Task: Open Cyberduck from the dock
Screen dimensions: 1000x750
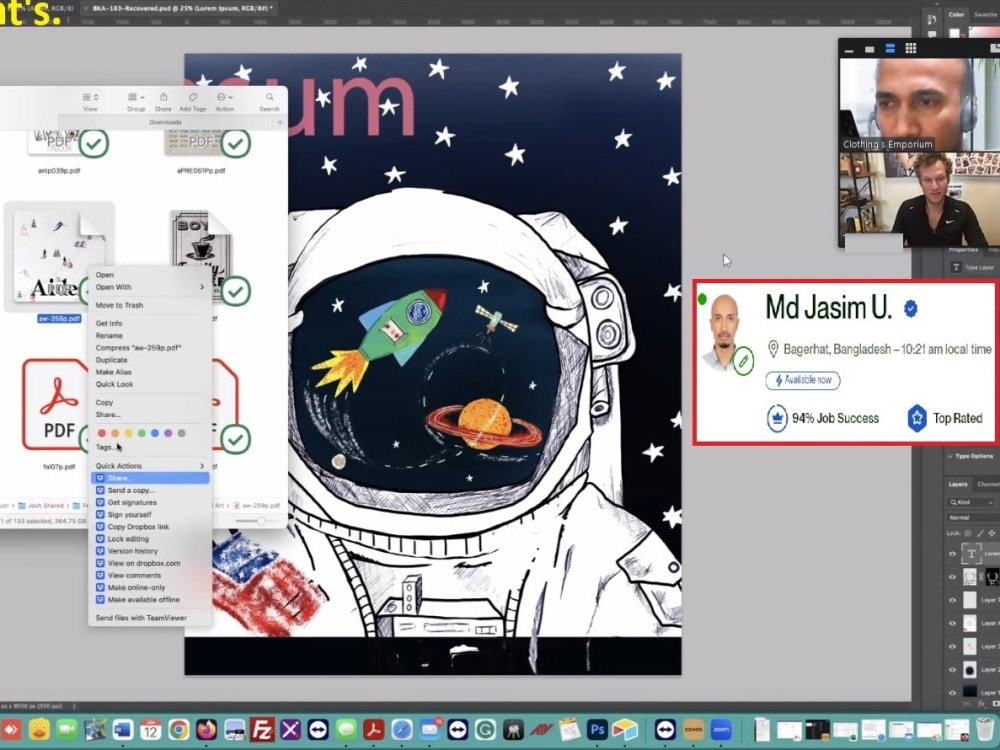Action: (39, 730)
